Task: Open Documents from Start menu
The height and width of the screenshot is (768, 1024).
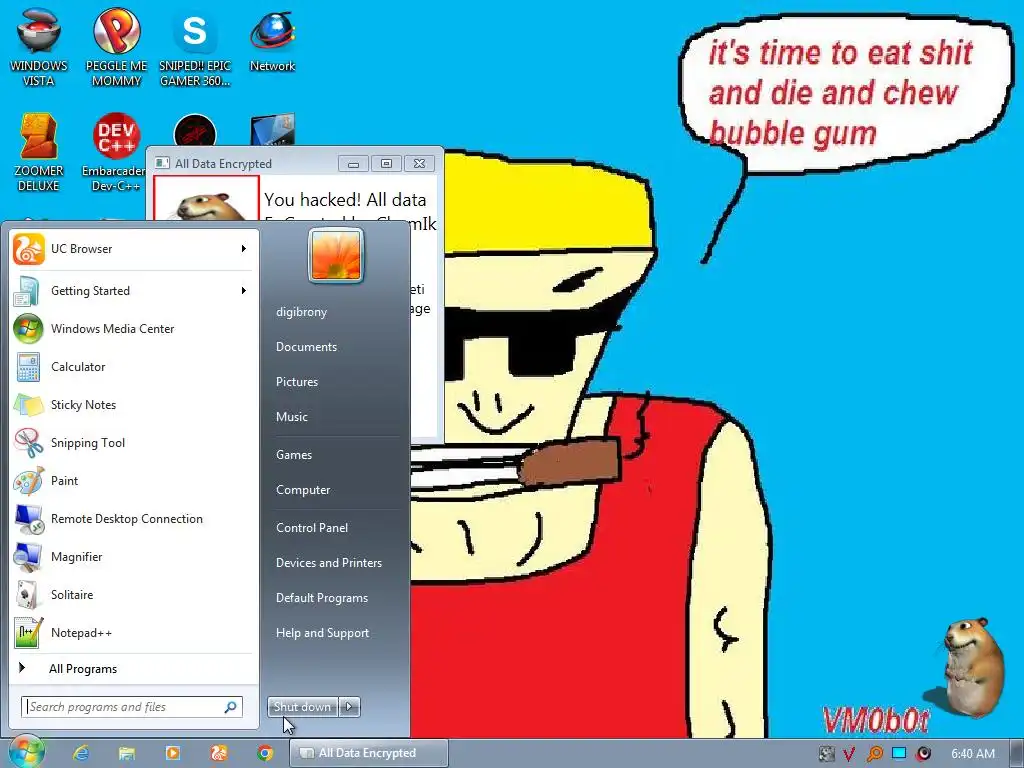Action: tap(306, 347)
